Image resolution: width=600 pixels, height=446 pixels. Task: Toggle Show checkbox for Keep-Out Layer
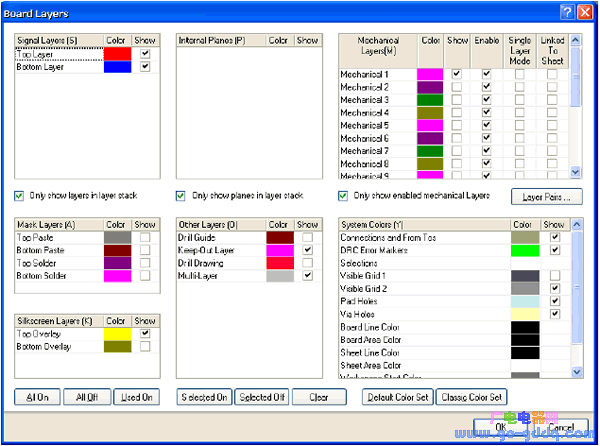pyautogui.click(x=308, y=250)
